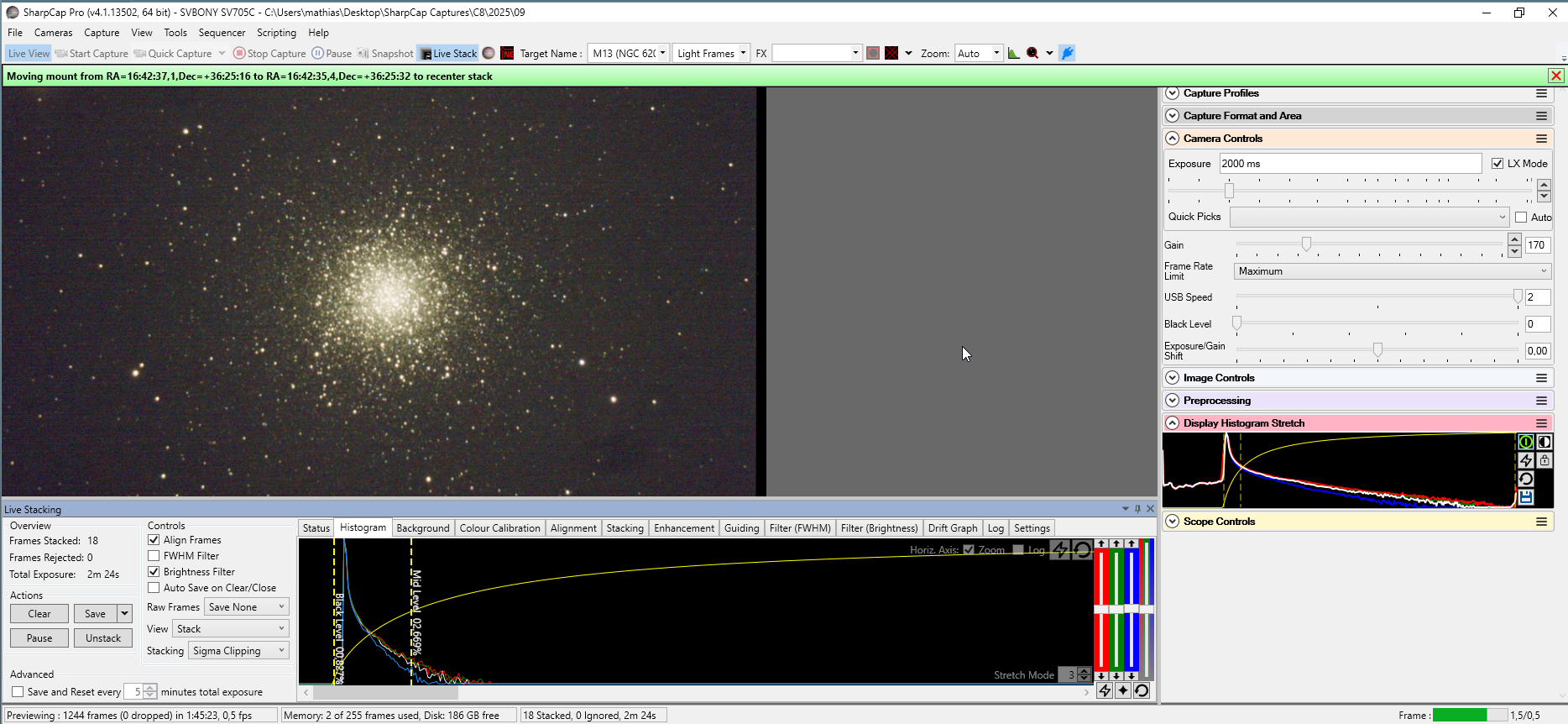The image size is (1568, 724).
Task: Click the round sphere icon beside Live Stack
Action: [x=489, y=53]
